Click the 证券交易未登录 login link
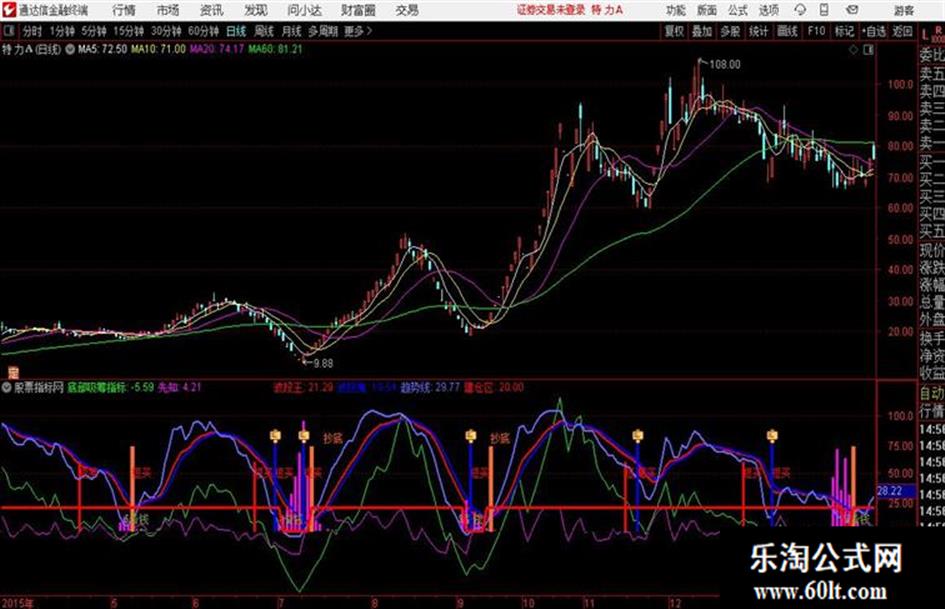Screen dimensions: 945x609 551,10
